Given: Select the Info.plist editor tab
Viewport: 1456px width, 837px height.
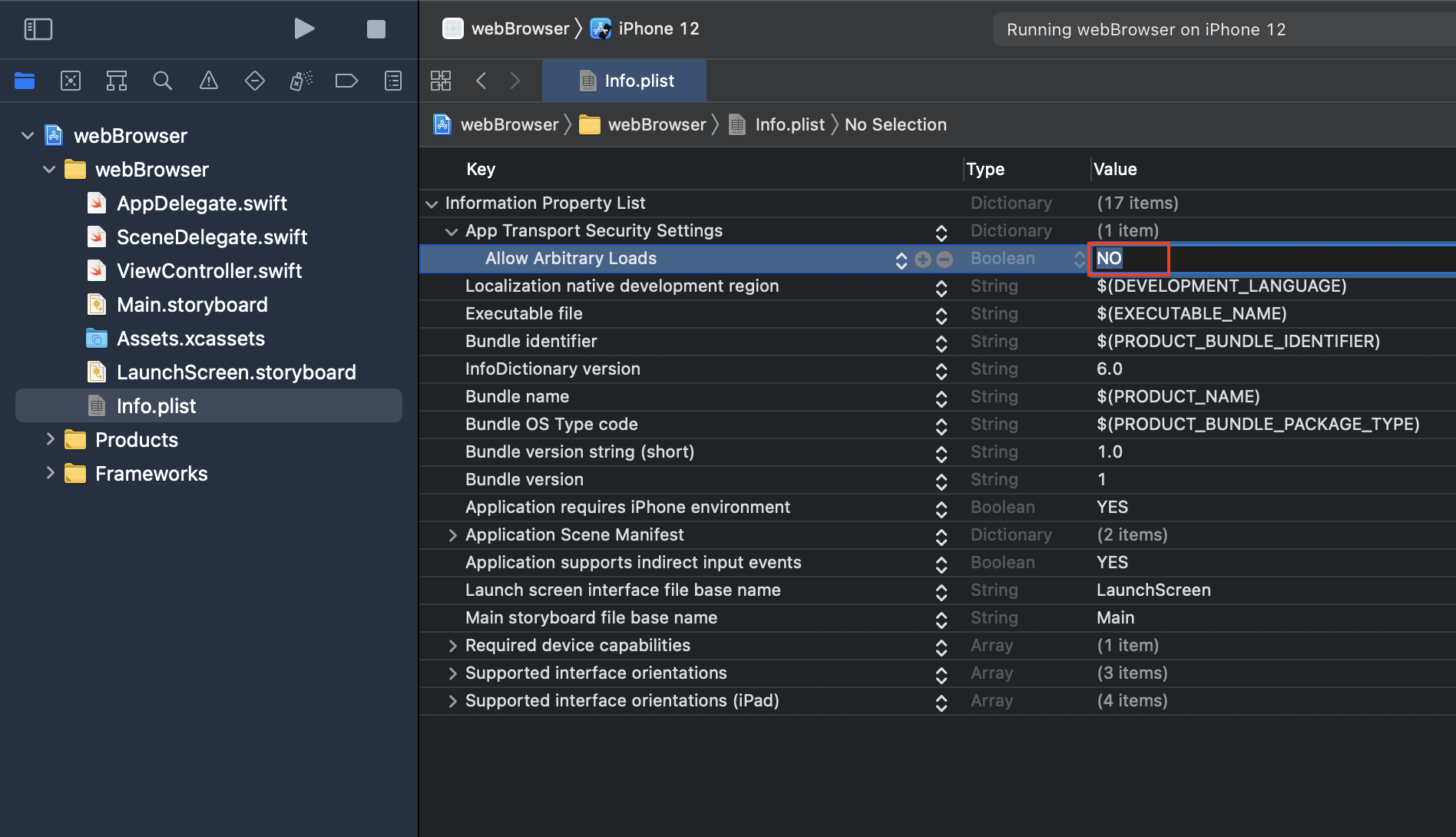Looking at the screenshot, I should click(624, 81).
